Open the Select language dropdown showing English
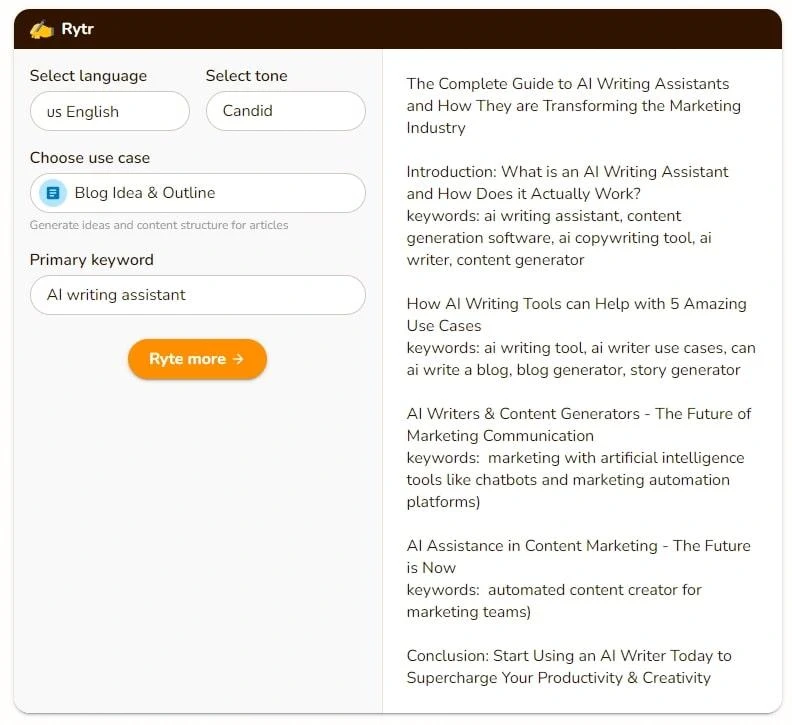This screenshot has width=792, height=725. (x=109, y=111)
